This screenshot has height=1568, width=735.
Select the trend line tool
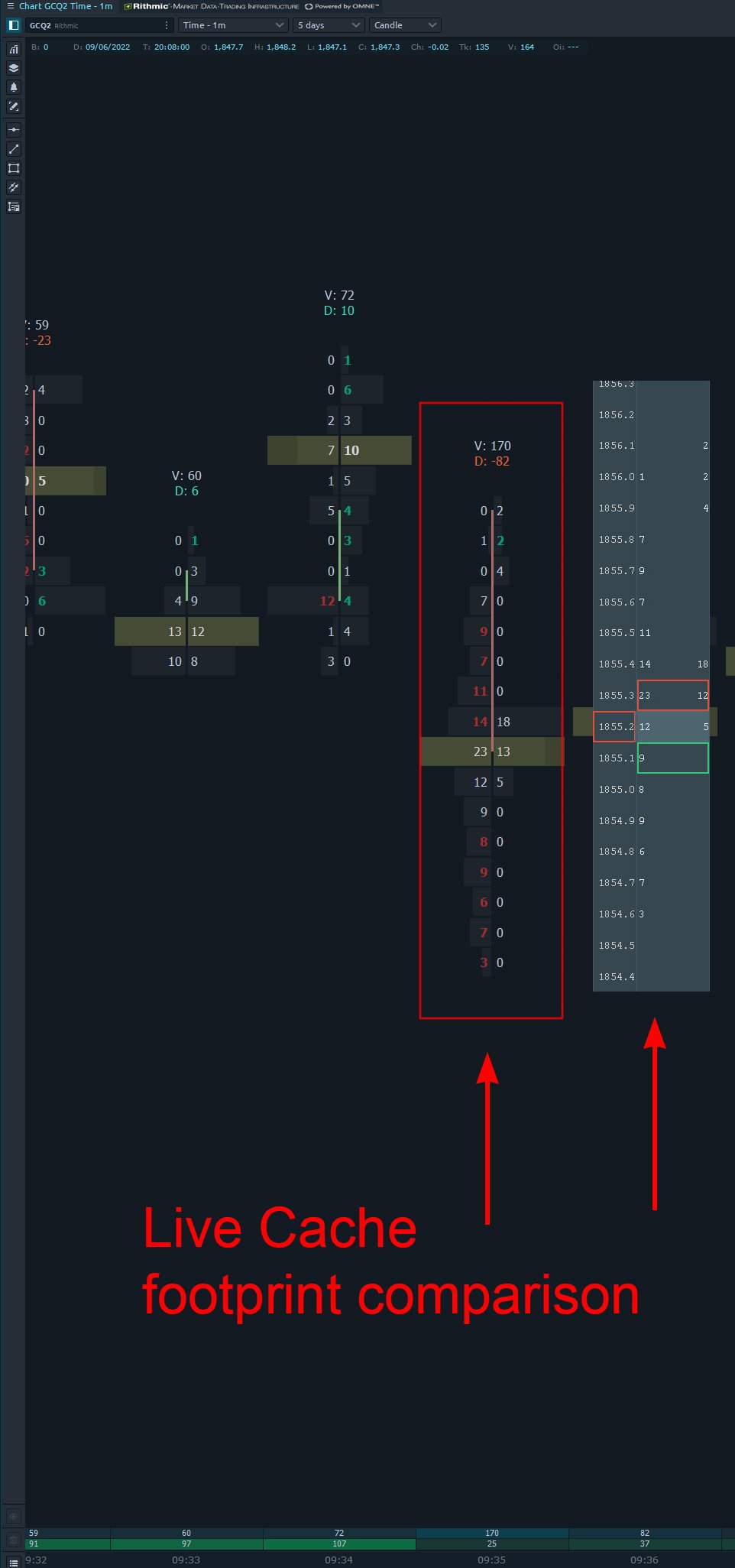14,149
